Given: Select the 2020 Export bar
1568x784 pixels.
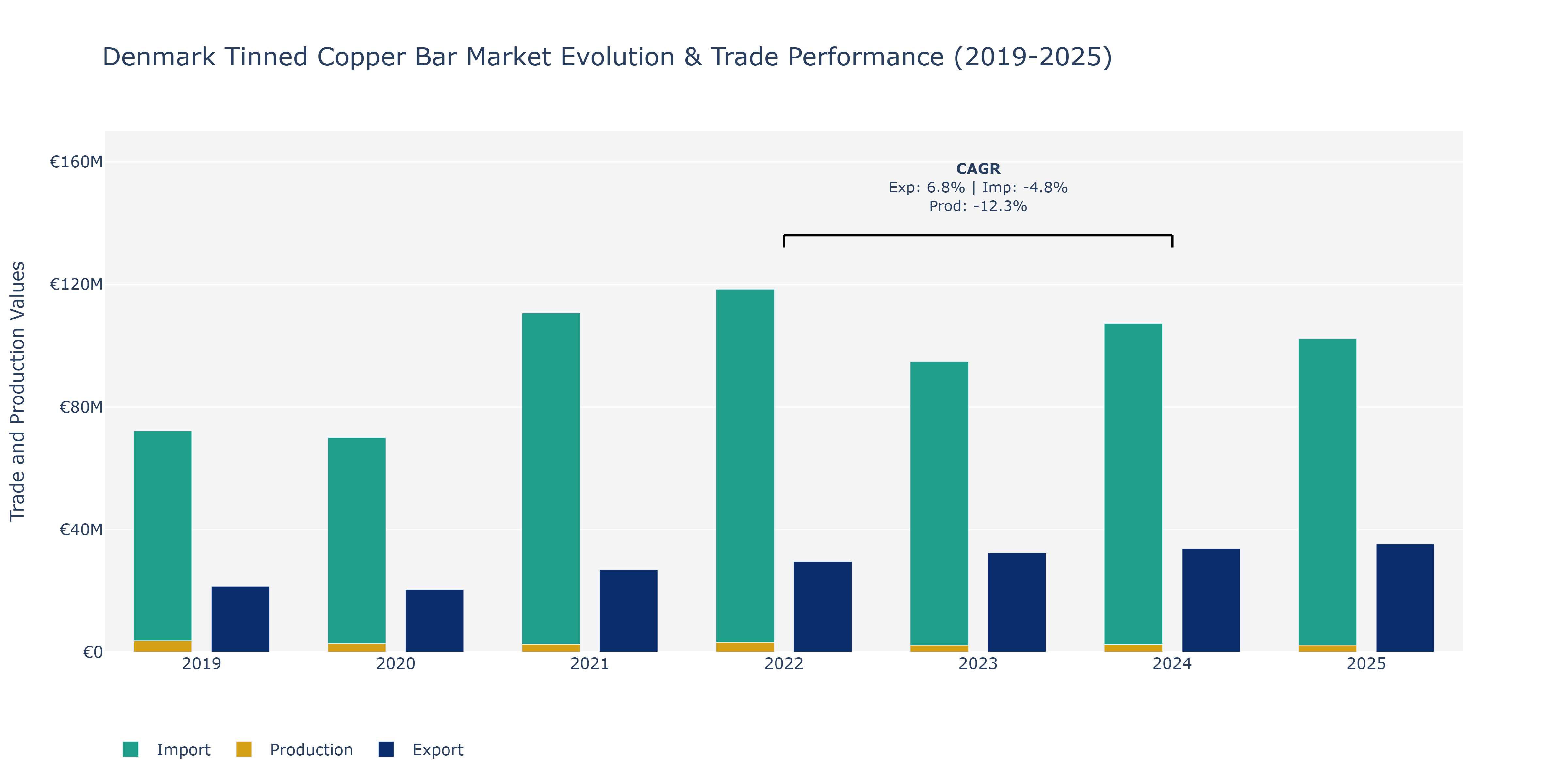Looking at the screenshot, I should click(434, 621).
